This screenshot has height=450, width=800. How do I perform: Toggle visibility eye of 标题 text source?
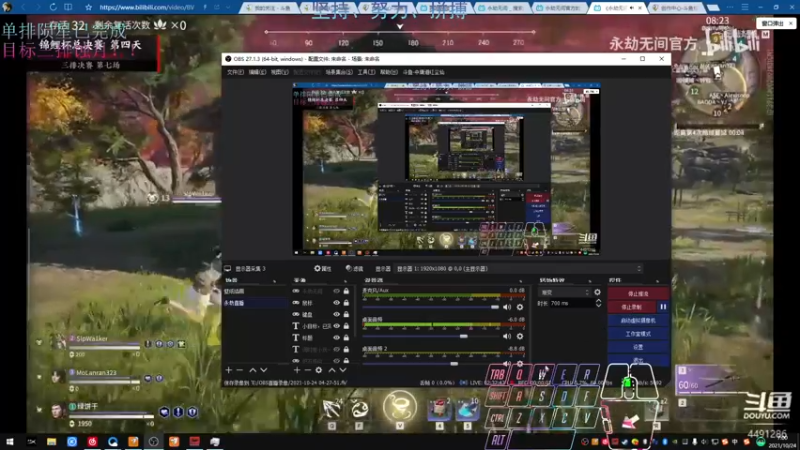pyautogui.click(x=336, y=337)
